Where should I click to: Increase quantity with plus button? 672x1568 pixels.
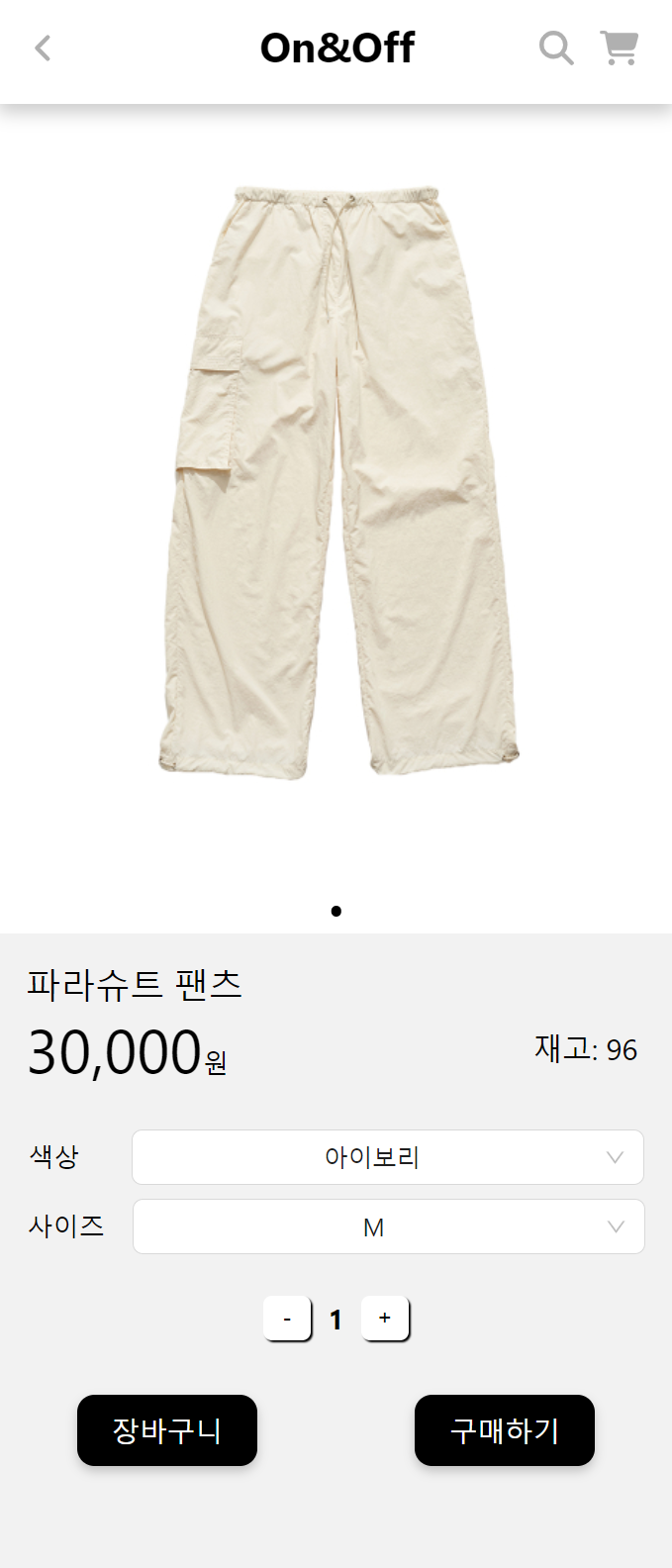(385, 1319)
